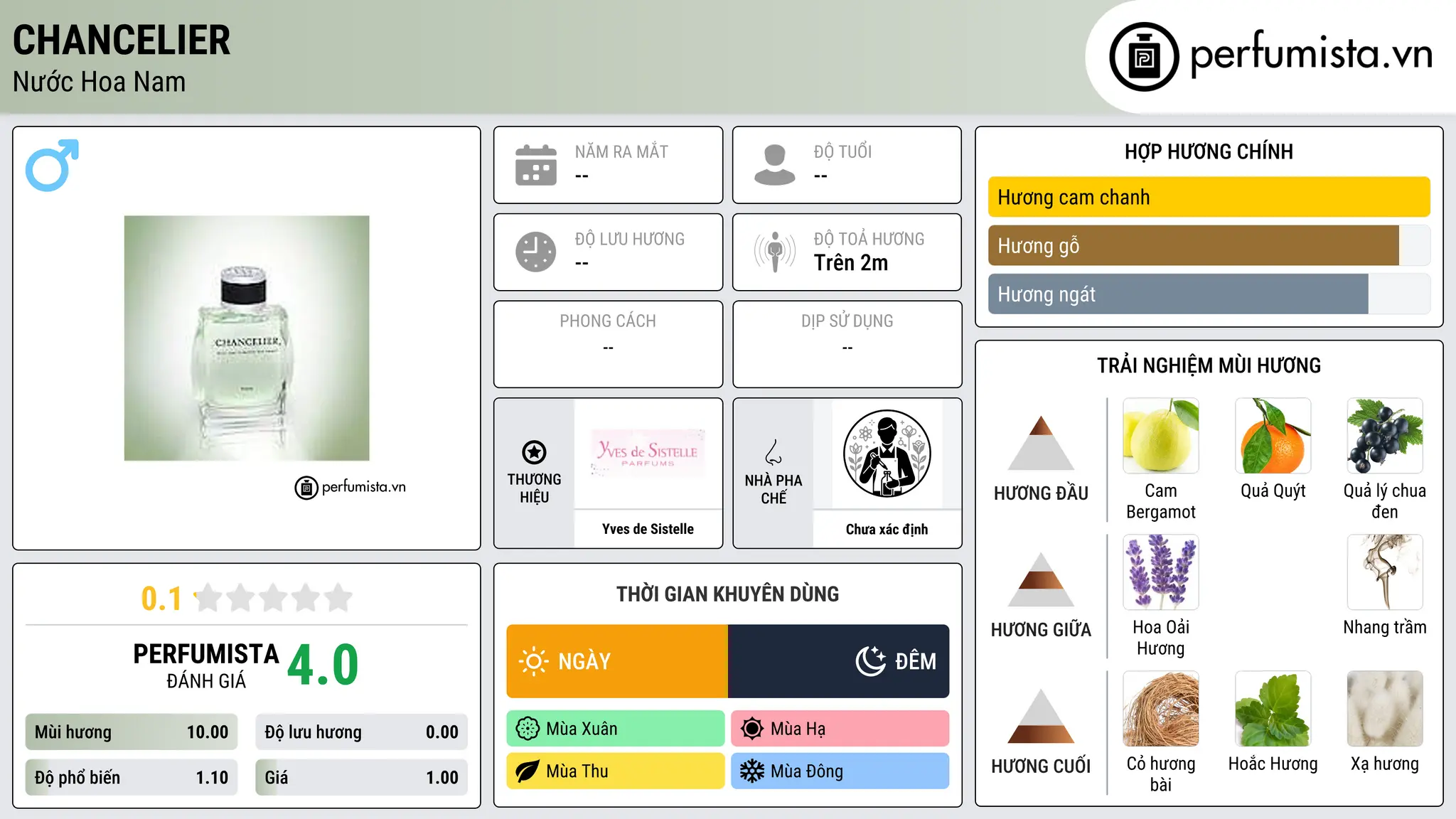Click the Năm Ra Mắt label
The image size is (1456, 819).
pos(621,151)
